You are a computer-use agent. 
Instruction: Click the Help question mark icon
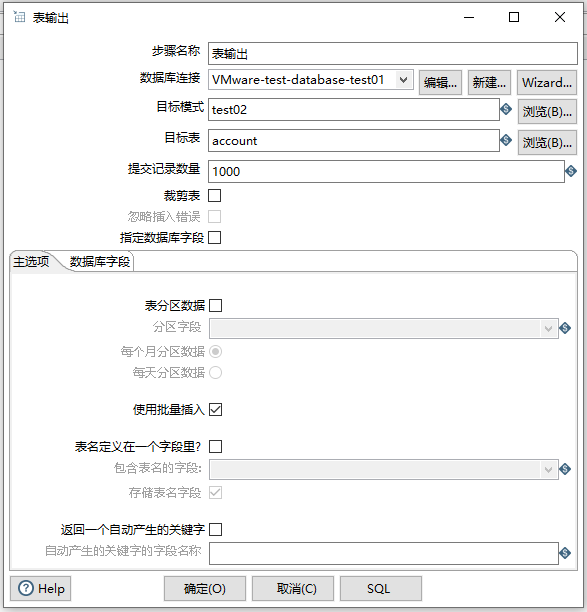(x=26, y=588)
